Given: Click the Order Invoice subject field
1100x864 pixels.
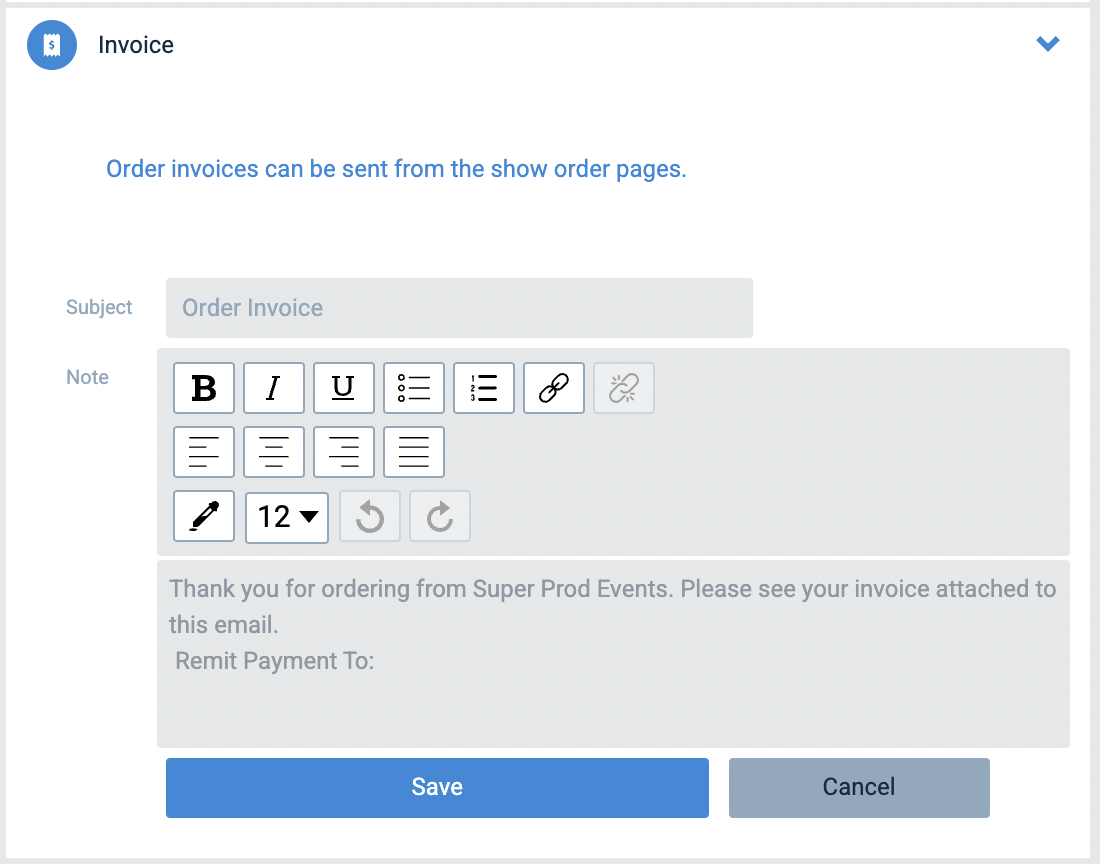Looking at the screenshot, I should point(459,307).
